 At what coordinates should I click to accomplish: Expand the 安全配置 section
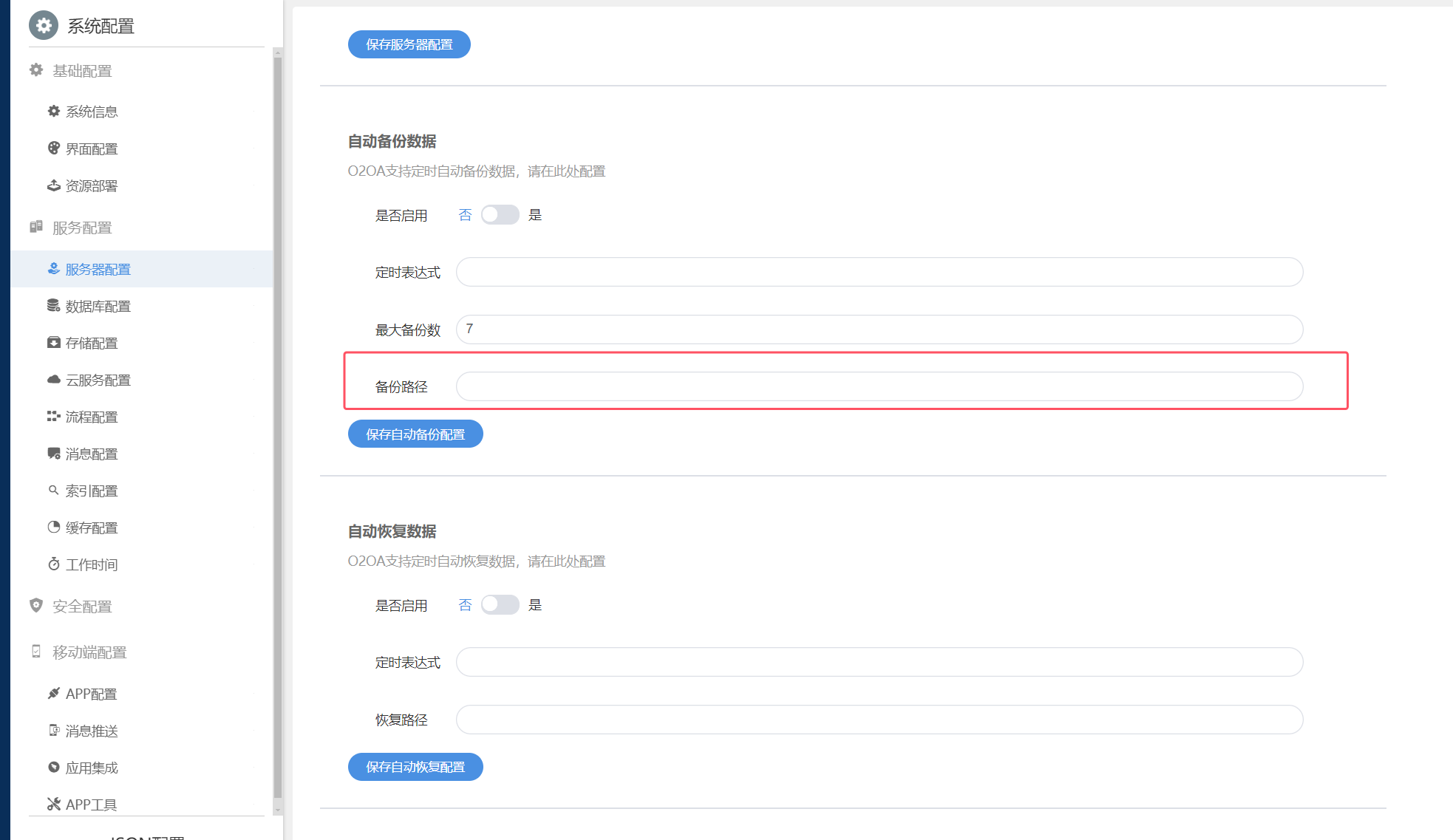tap(82, 607)
